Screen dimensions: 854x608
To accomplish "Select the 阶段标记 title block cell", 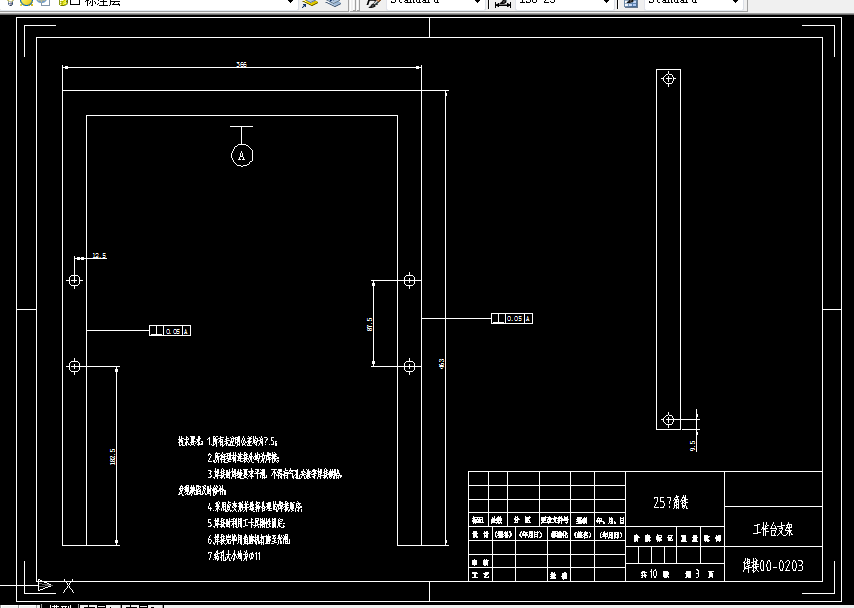I will [x=651, y=538].
